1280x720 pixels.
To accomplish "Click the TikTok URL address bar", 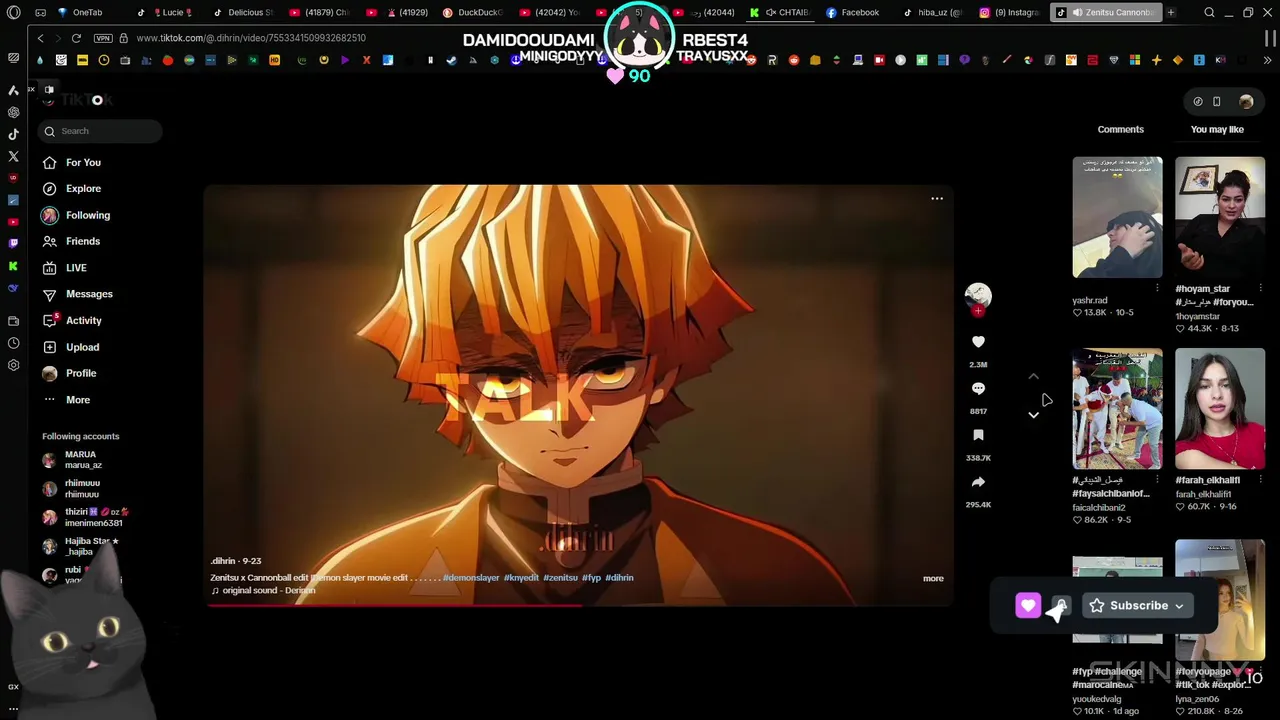I will tap(251, 38).
